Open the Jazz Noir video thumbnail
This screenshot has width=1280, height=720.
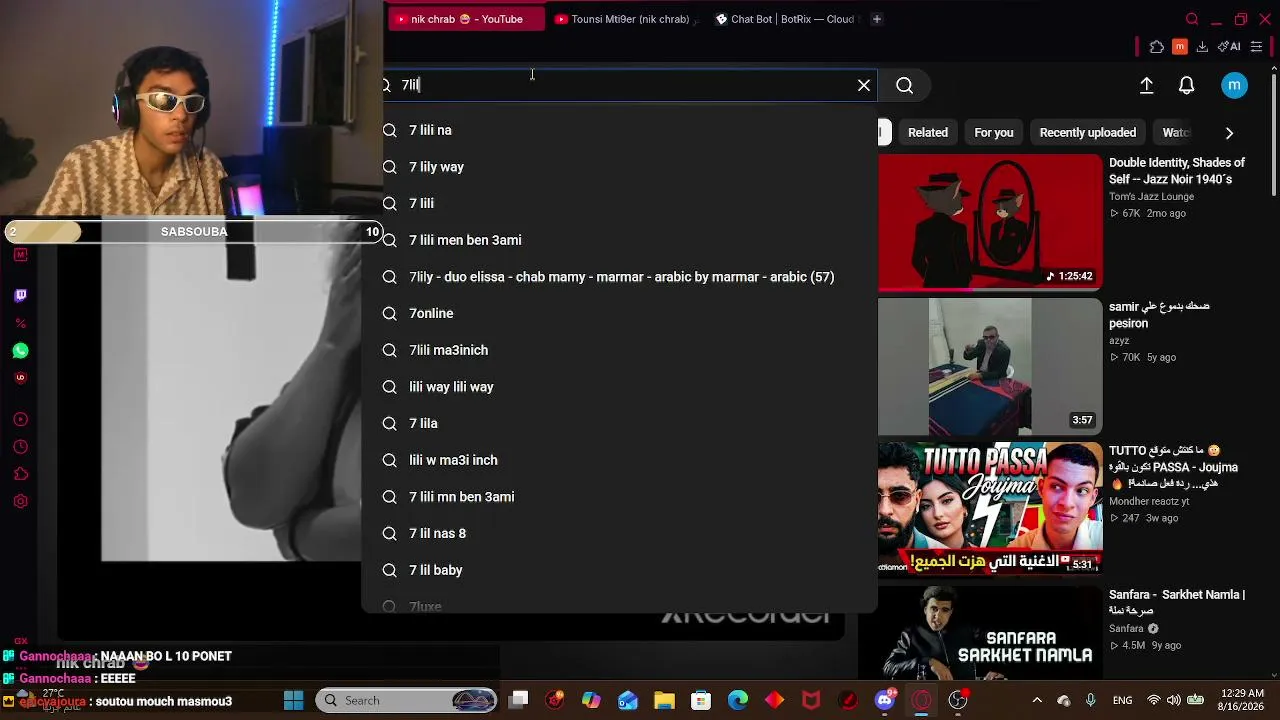990,222
